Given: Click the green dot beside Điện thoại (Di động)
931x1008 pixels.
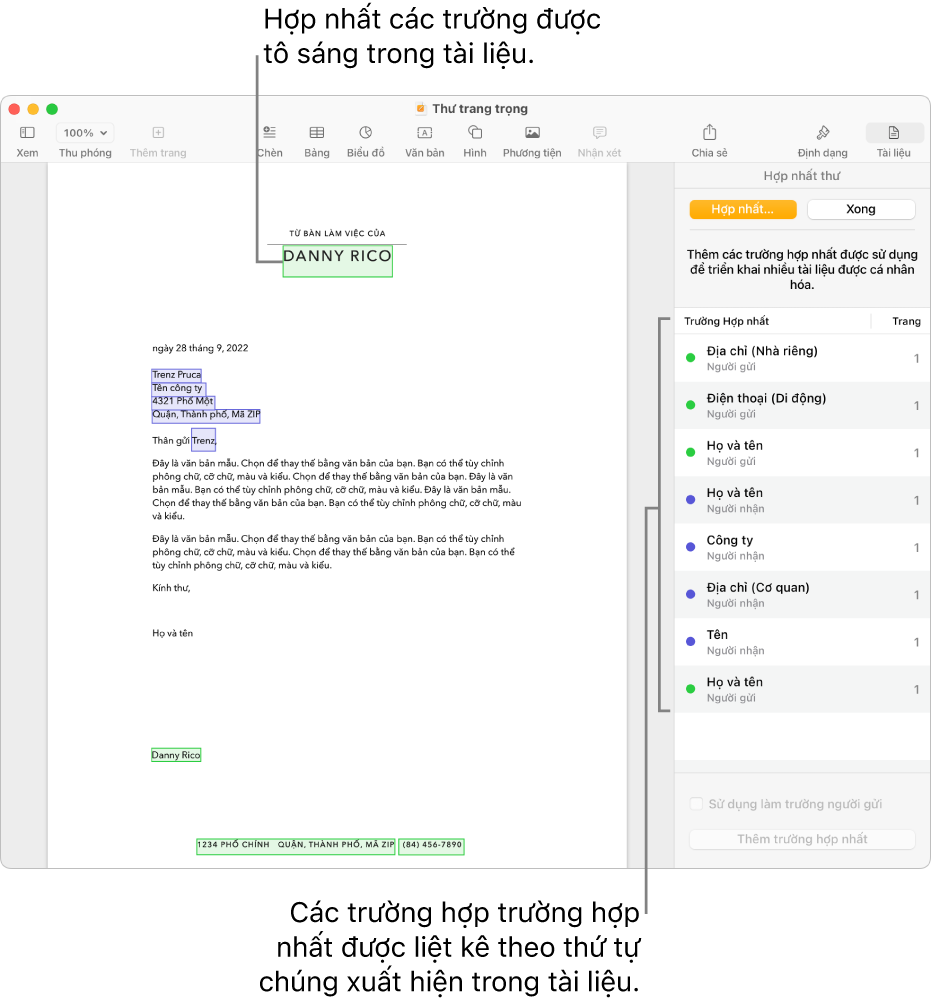Looking at the screenshot, I should point(691,405).
